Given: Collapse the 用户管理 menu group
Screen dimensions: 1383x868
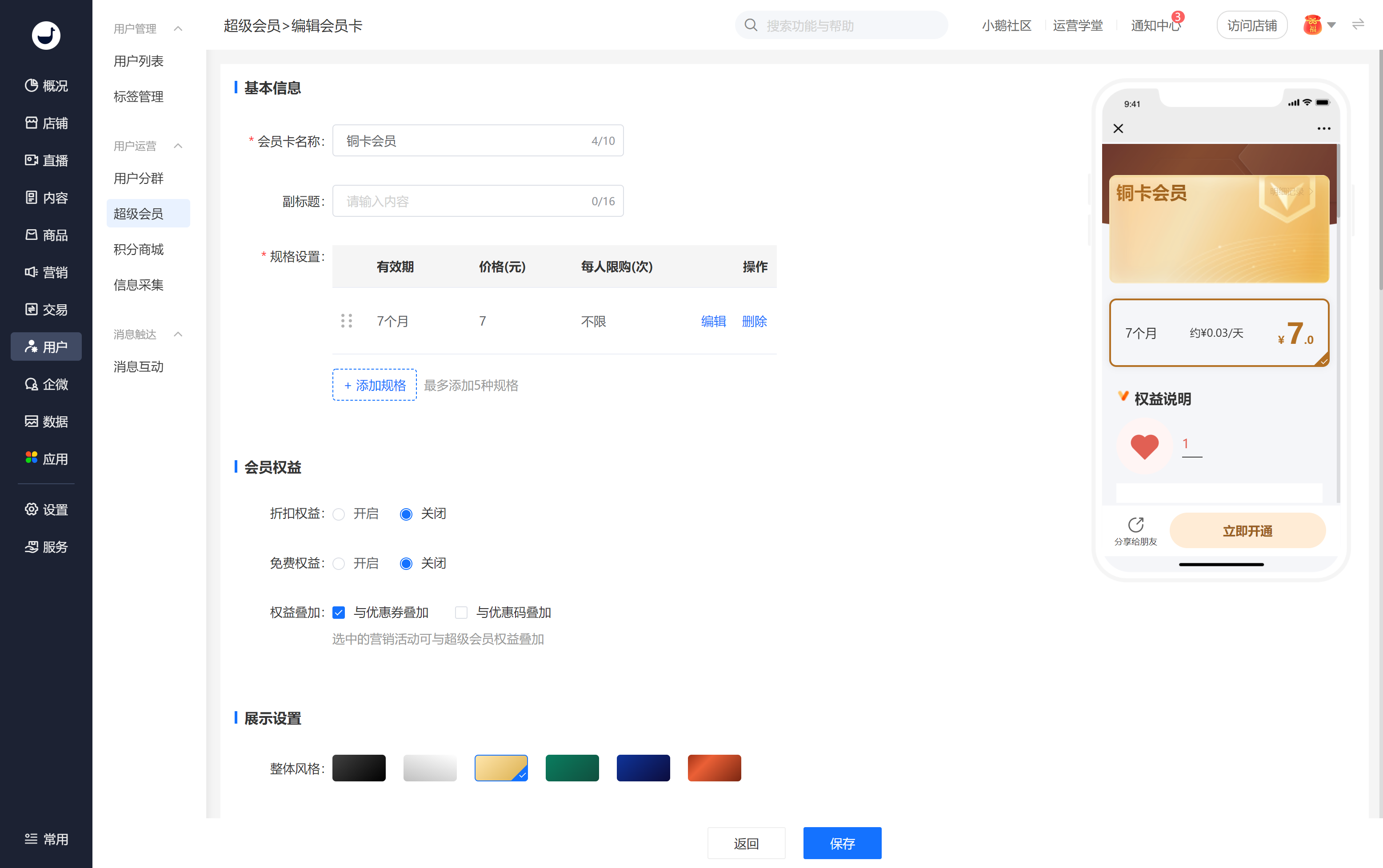Looking at the screenshot, I should click(178, 28).
